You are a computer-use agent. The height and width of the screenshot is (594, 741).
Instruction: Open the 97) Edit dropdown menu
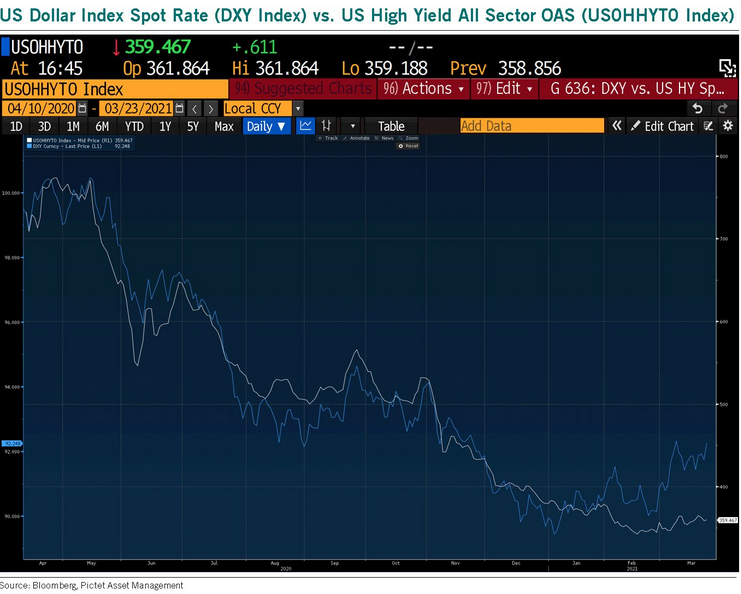point(504,88)
